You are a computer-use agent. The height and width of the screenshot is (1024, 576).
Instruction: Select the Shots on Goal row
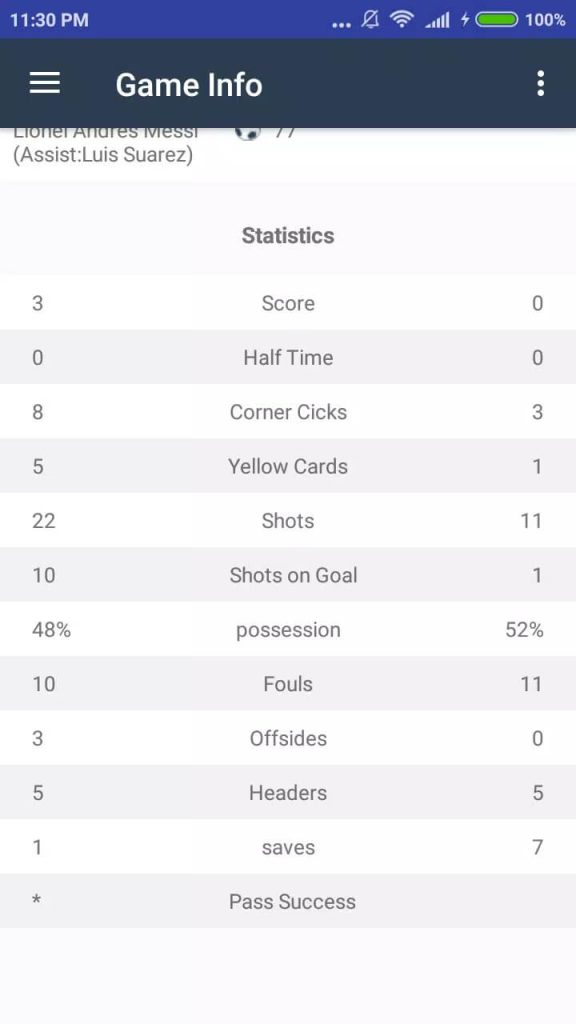(x=288, y=575)
